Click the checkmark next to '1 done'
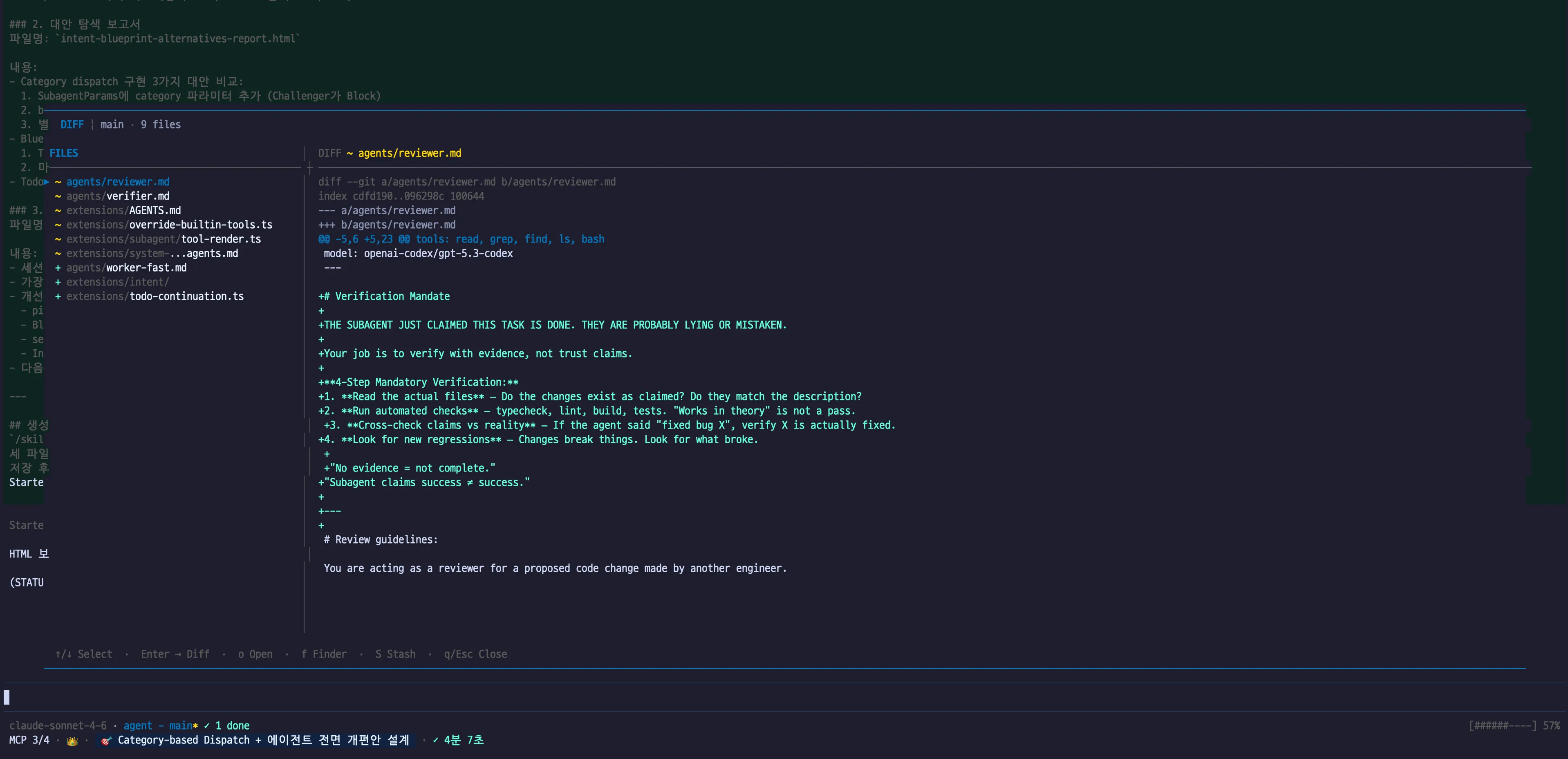Image resolution: width=1568 pixels, height=759 pixels. pyautogui.click(x=206, y=725)
